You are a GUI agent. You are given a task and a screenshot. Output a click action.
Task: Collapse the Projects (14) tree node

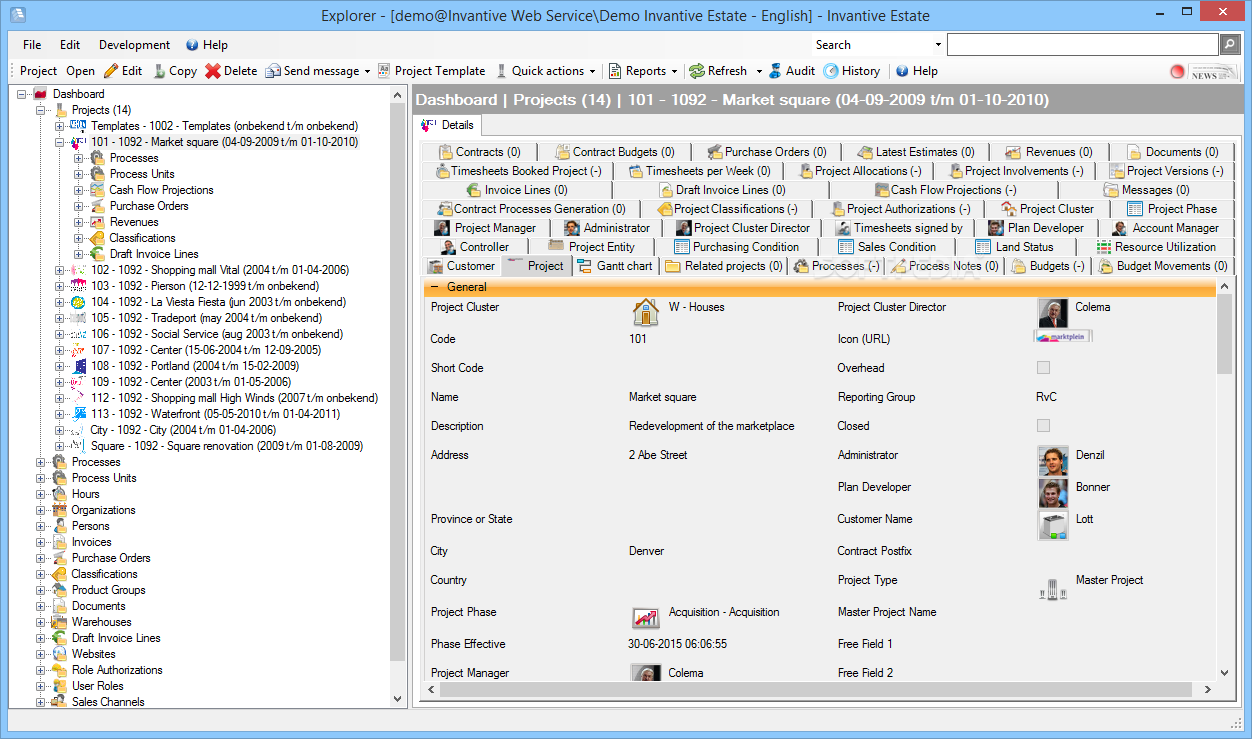41,110
